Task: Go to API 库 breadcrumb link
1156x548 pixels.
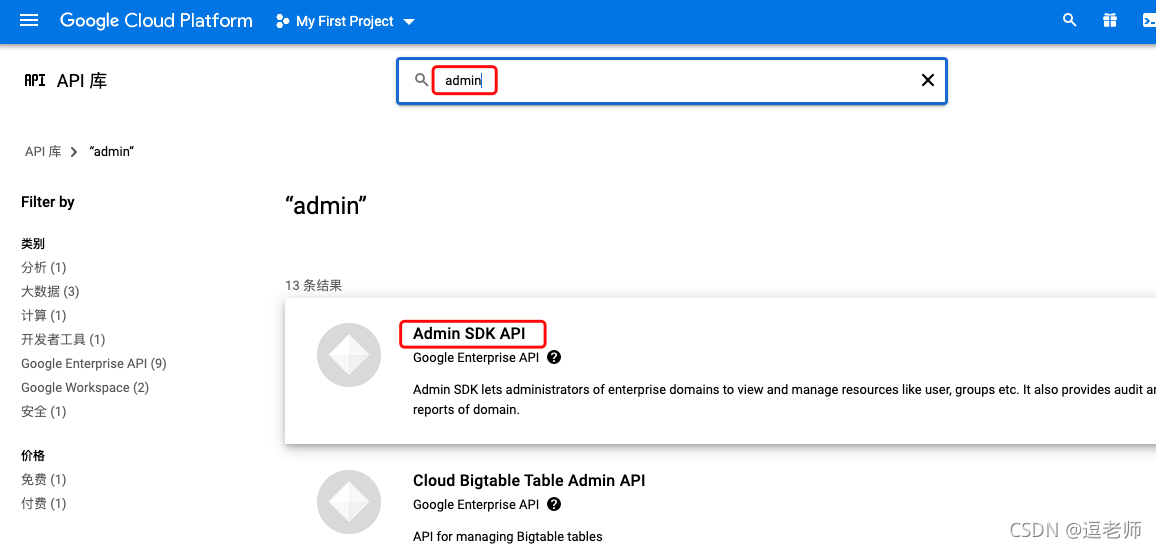Action: click(43, 152)
